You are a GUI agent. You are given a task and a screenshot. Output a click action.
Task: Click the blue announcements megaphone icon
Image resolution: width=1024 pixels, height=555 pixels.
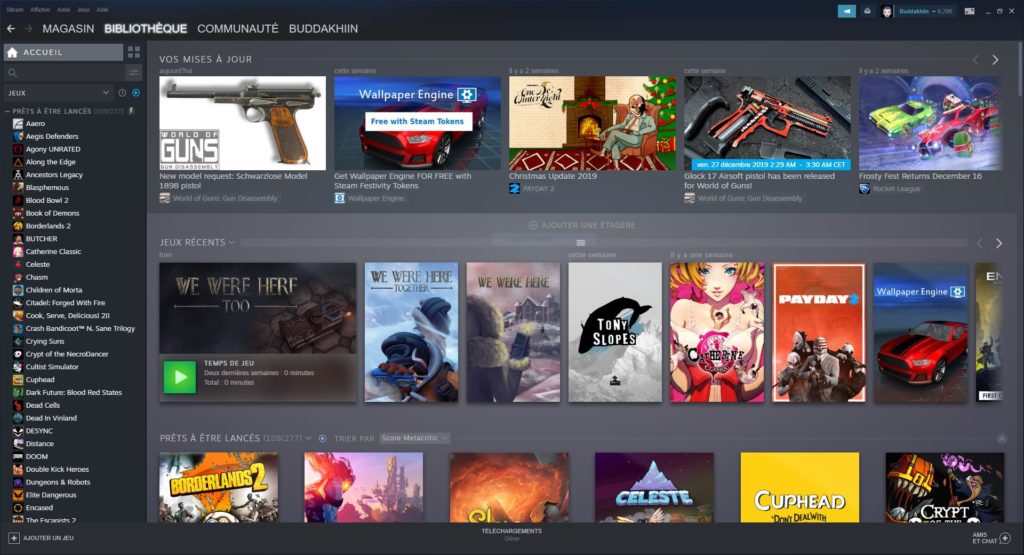click(x=846, y=11)
